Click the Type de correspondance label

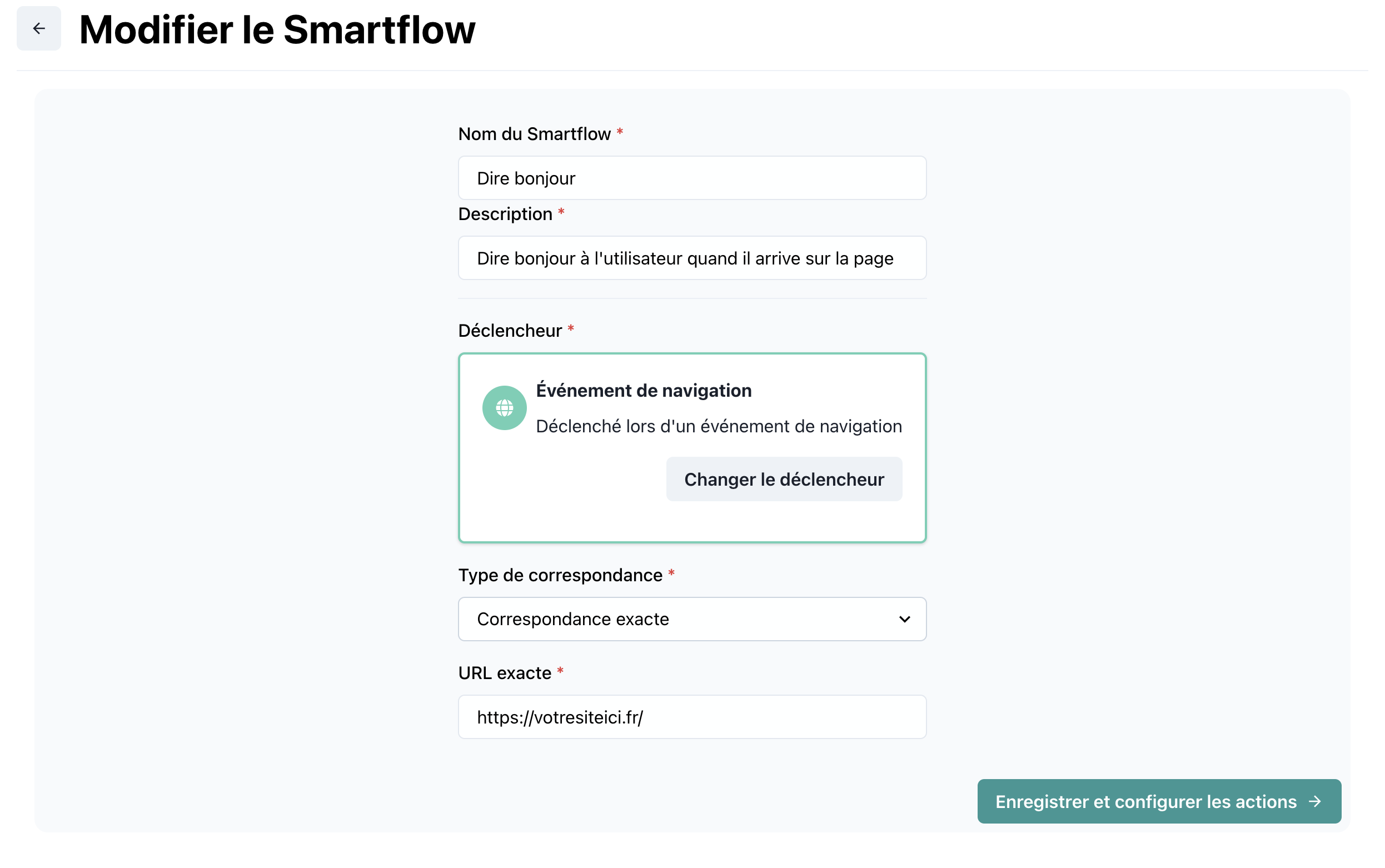[560, 575]
